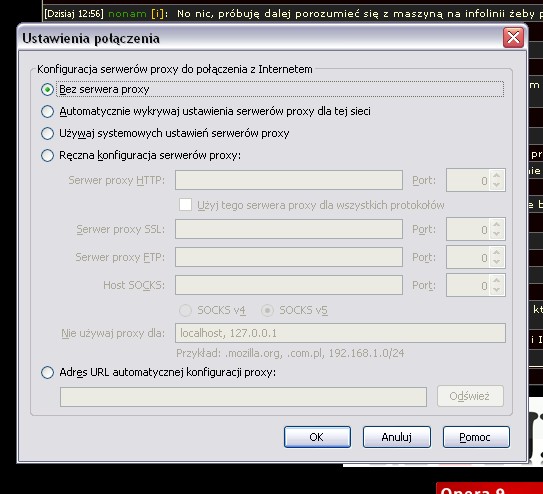Decrease the SOCKS port with down arrow

click(497, 290)
